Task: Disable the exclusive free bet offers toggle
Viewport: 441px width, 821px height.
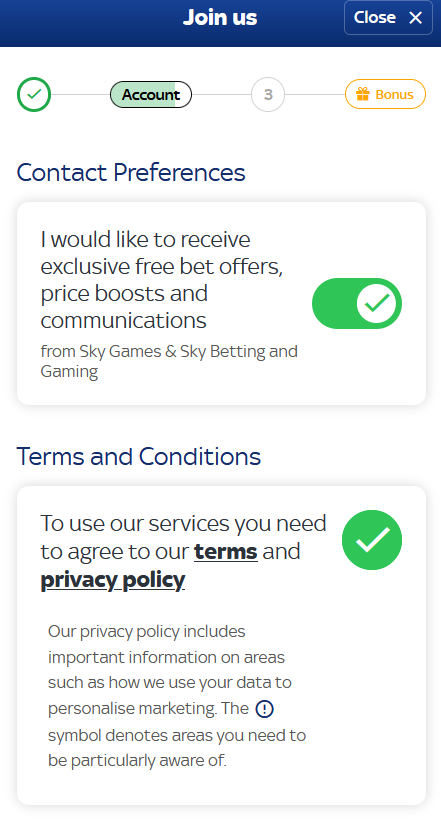Action: 357,304
